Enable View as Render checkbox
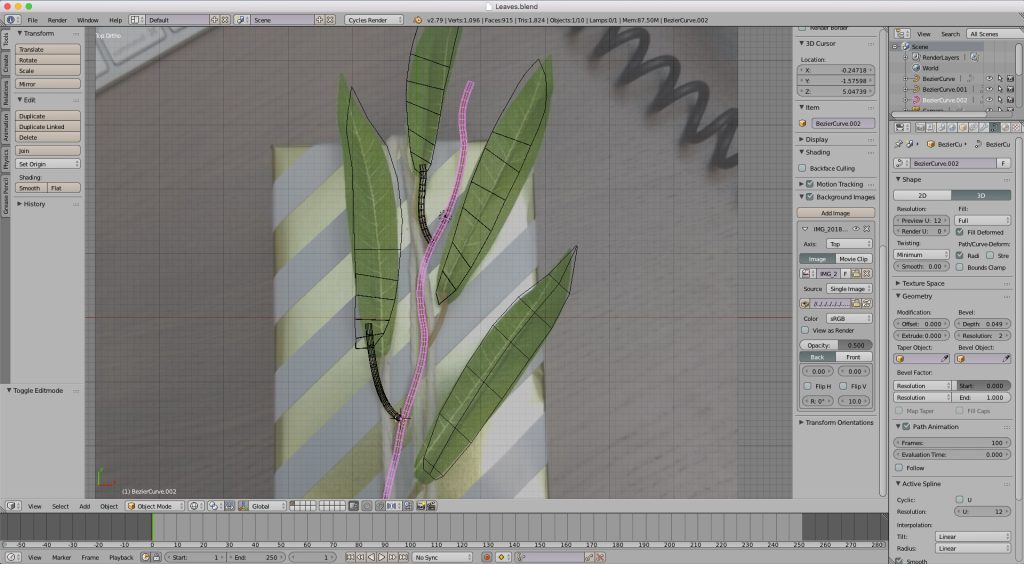 point(805,330)
